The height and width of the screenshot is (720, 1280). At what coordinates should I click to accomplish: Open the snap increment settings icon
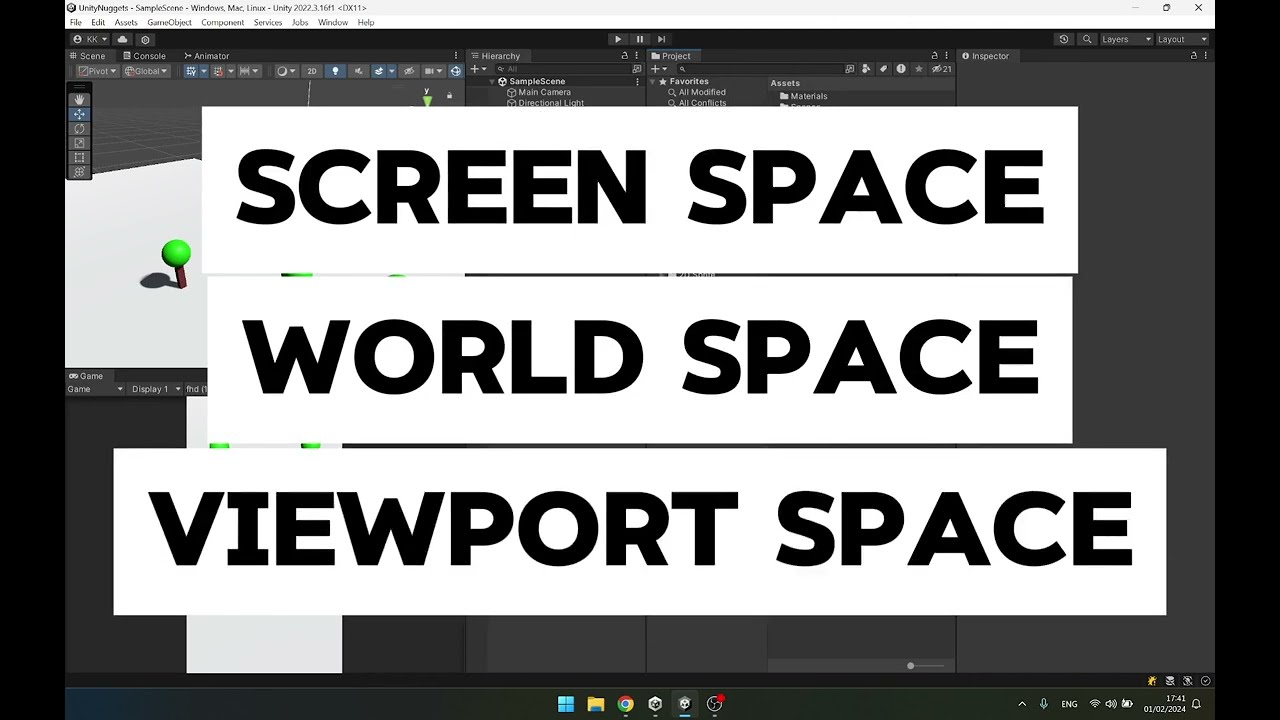pos(248,71)
